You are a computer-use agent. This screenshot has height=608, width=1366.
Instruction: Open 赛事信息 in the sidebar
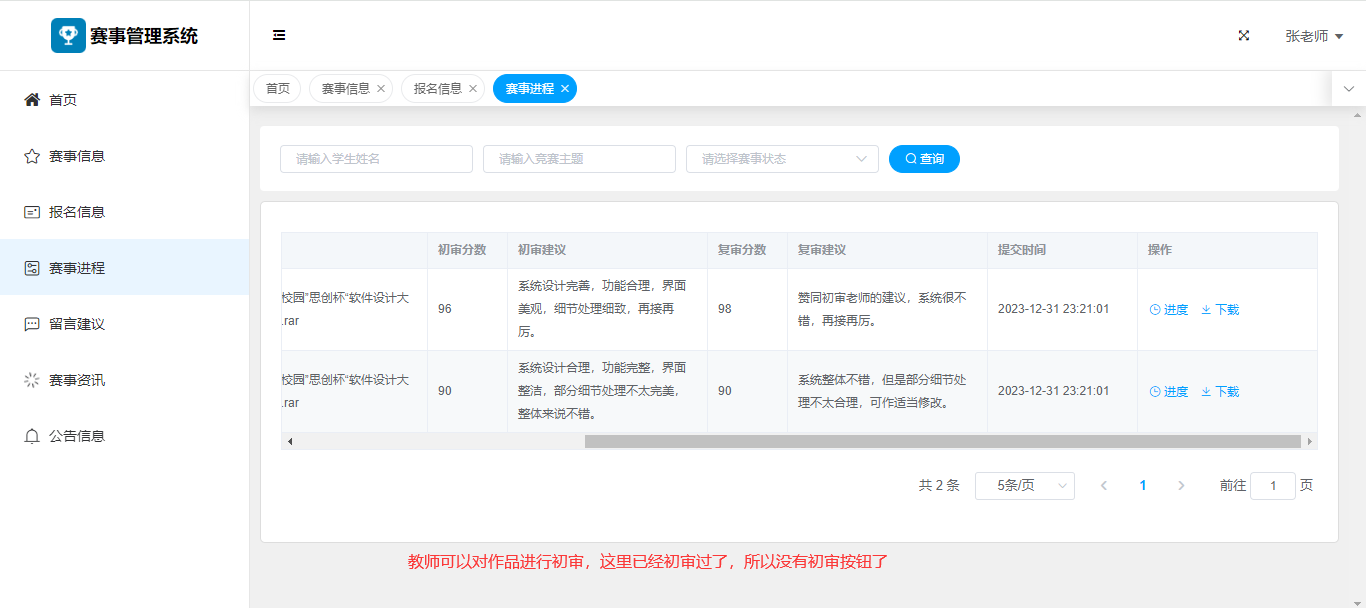pyautogui.click(x=77, y=156)
